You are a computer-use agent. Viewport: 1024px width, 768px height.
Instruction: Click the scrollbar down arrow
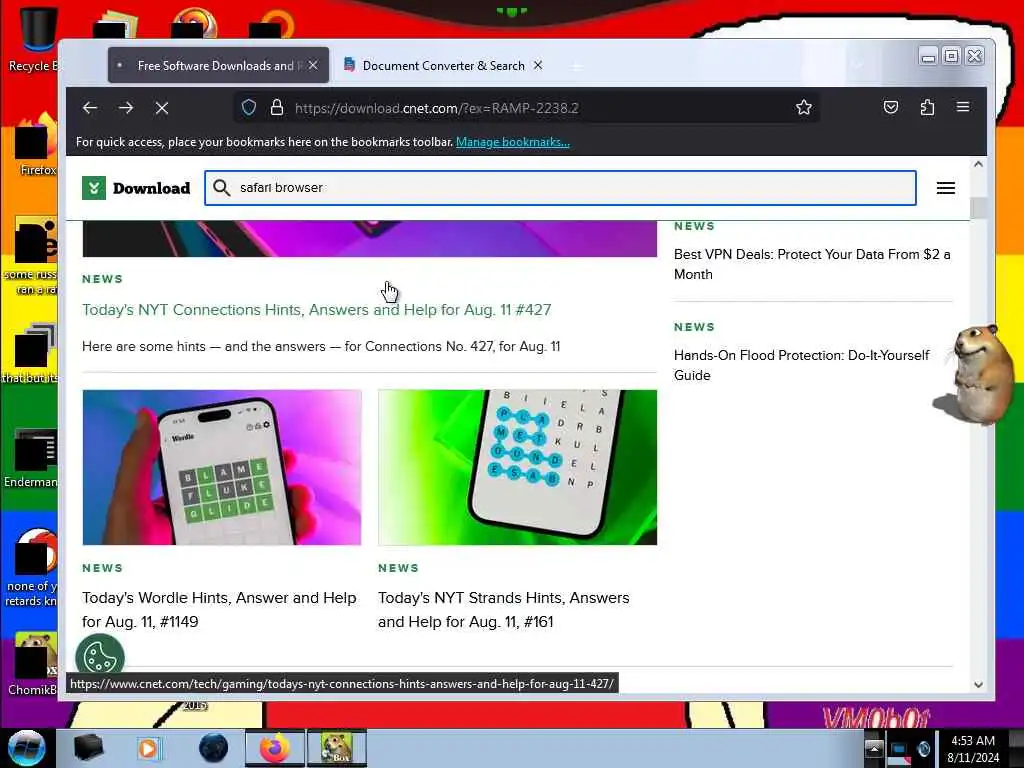(978, 684)
